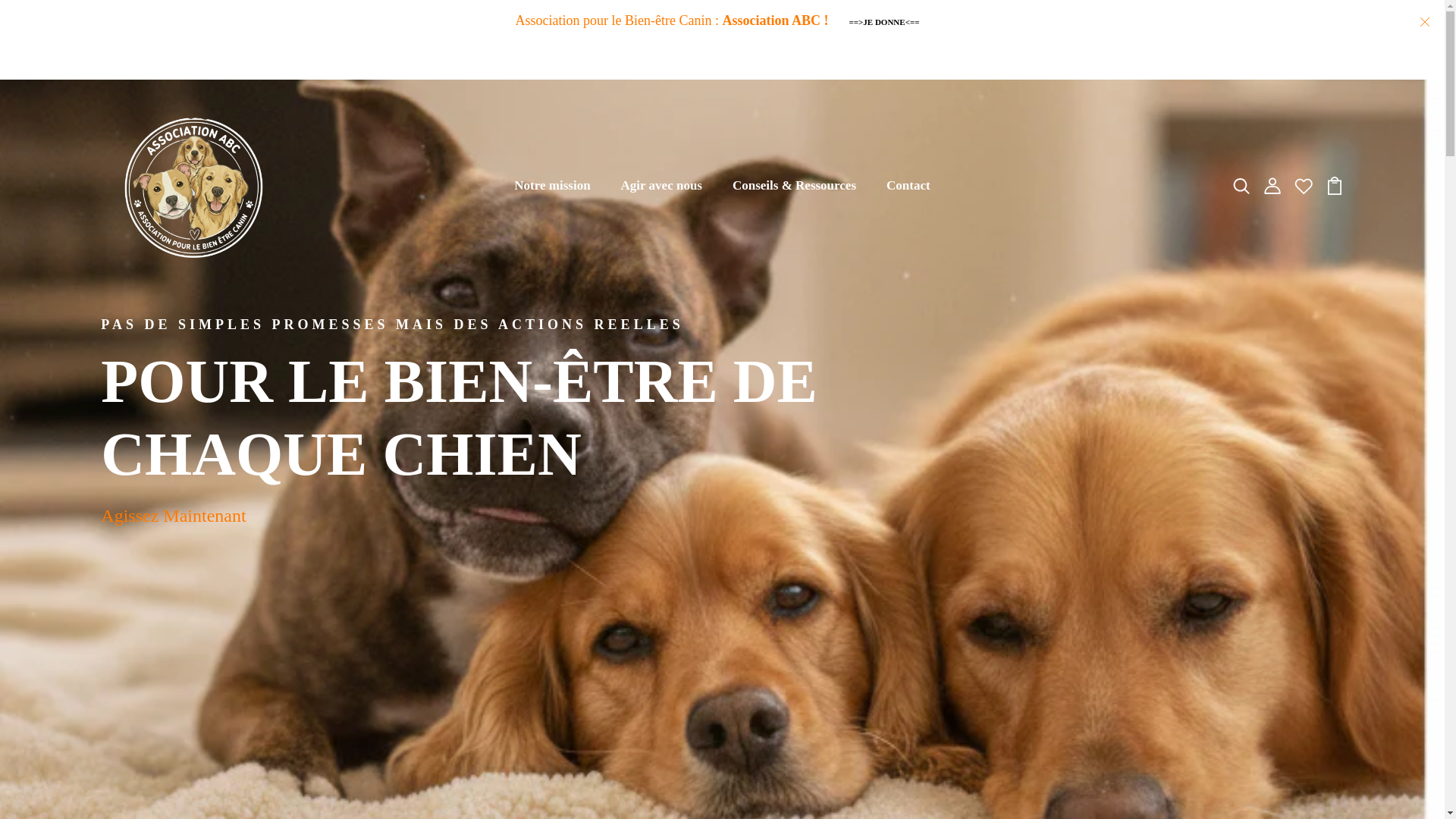Screen dimensions: 1456x819
Task: Click the Association ABC ! banner text
Action: click(775, 20)
